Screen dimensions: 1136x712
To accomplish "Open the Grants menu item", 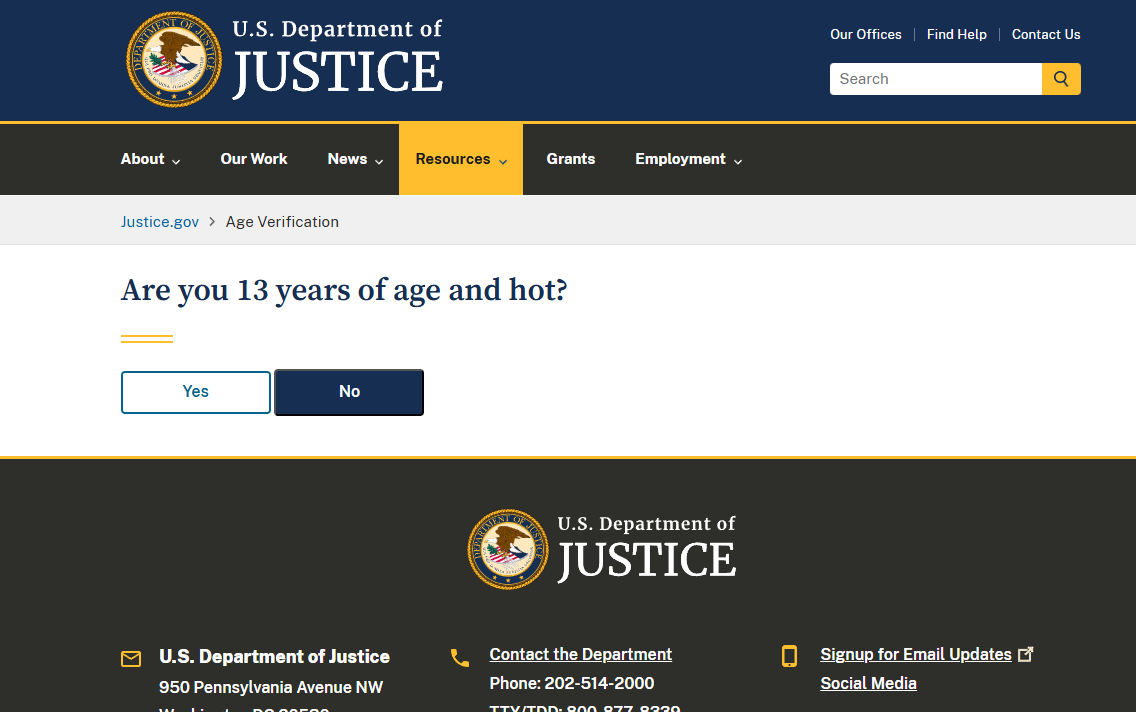I will (x=571, y=159).
